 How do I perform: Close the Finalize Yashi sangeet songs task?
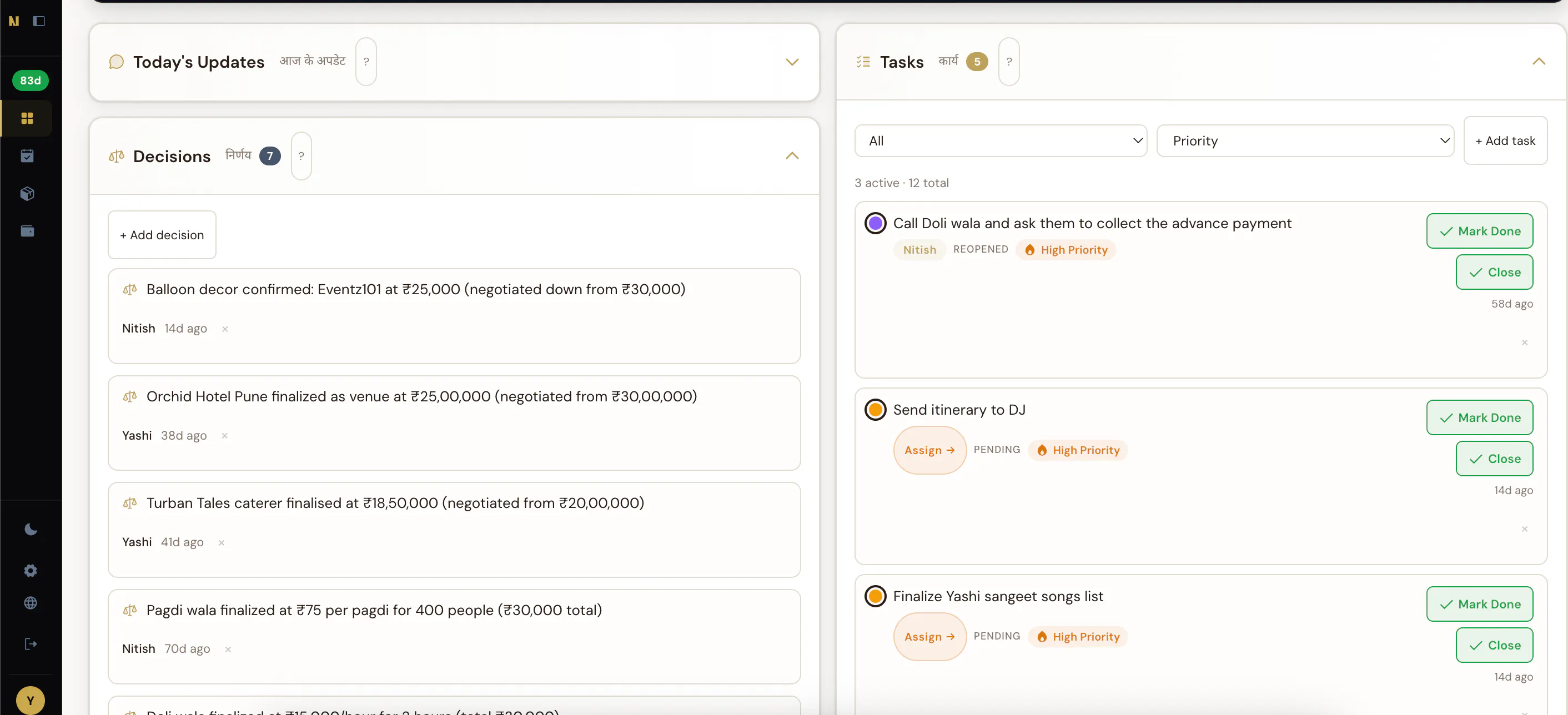coord(1494,645)
